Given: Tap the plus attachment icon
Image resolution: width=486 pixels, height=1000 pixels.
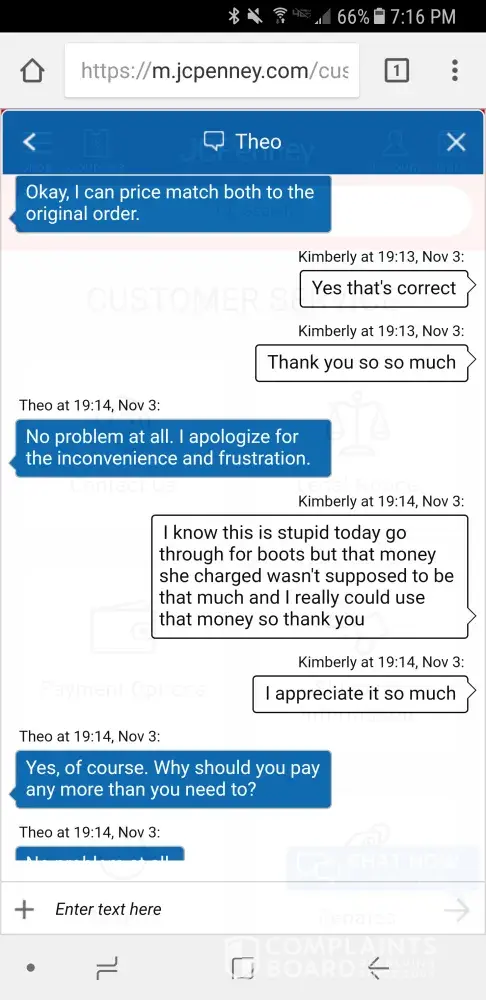Looking at the screenshot, I should tap(24, 909).
